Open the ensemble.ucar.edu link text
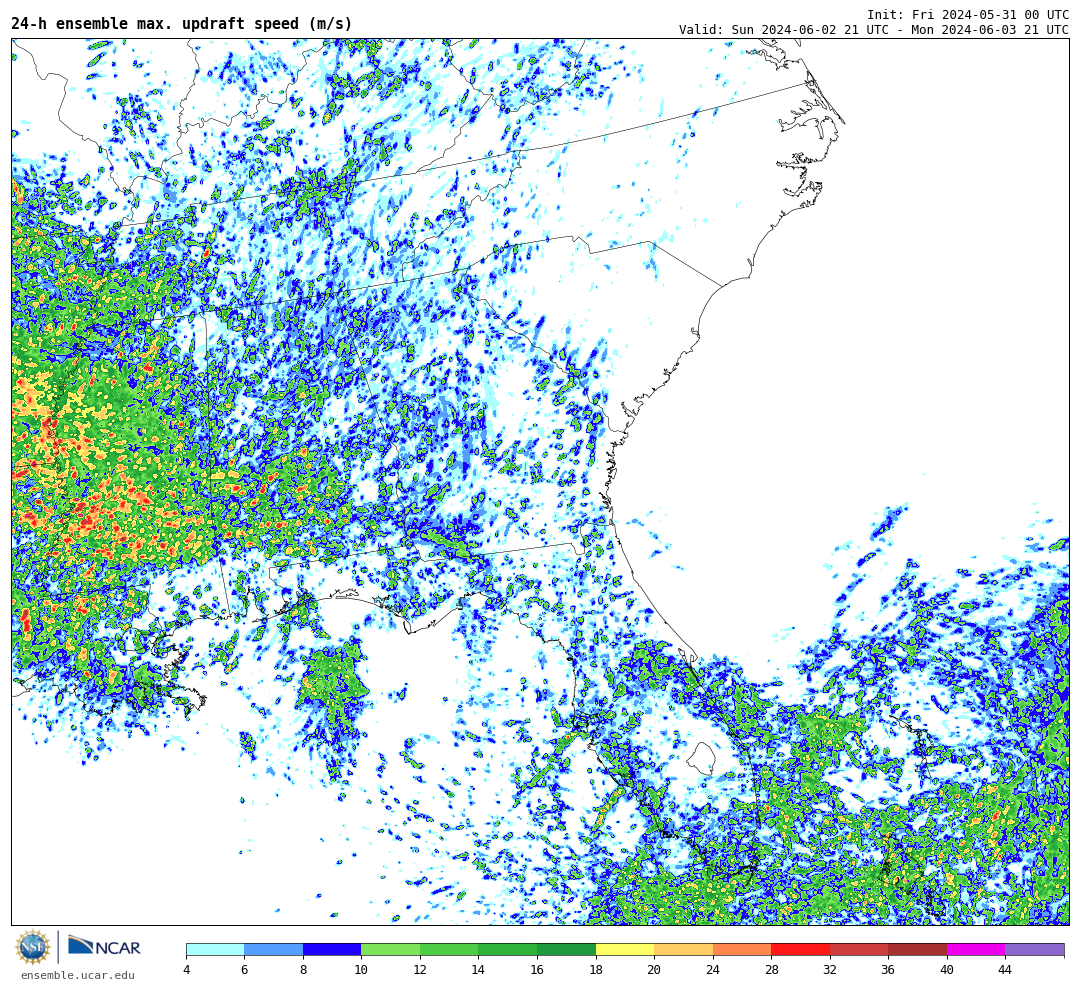The width and height of the screenshot is (1080, 988). 78,975
